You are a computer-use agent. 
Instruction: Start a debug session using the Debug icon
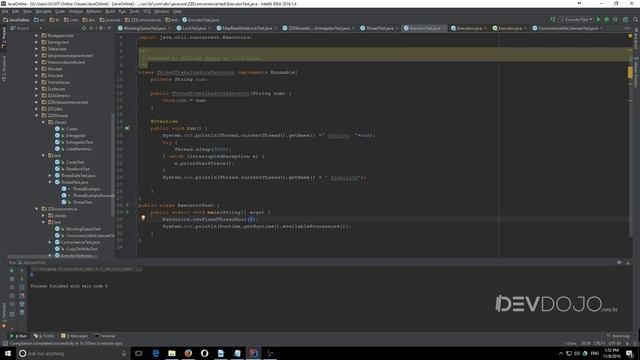pos(607,20)
